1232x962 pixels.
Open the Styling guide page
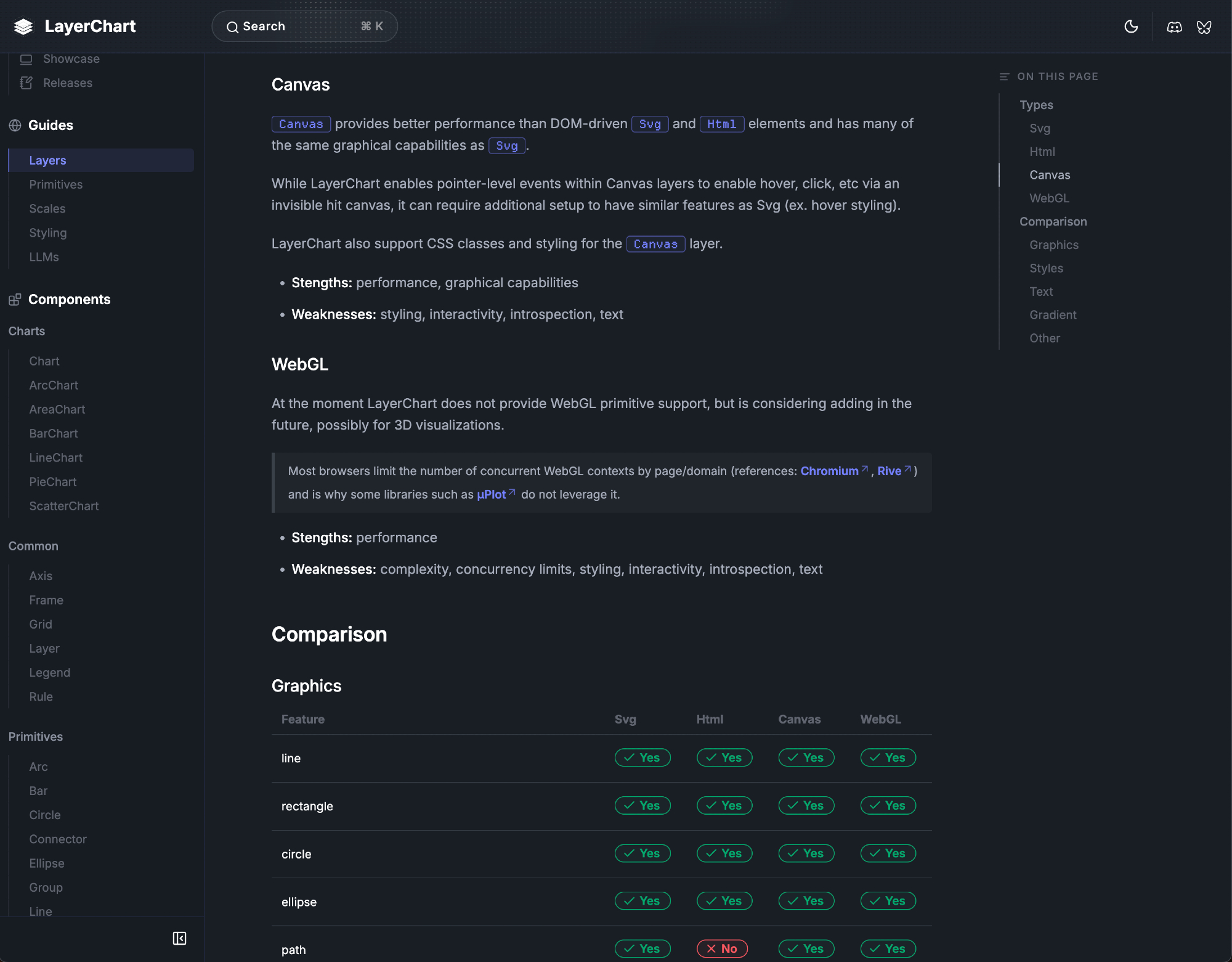coord(47,233)
